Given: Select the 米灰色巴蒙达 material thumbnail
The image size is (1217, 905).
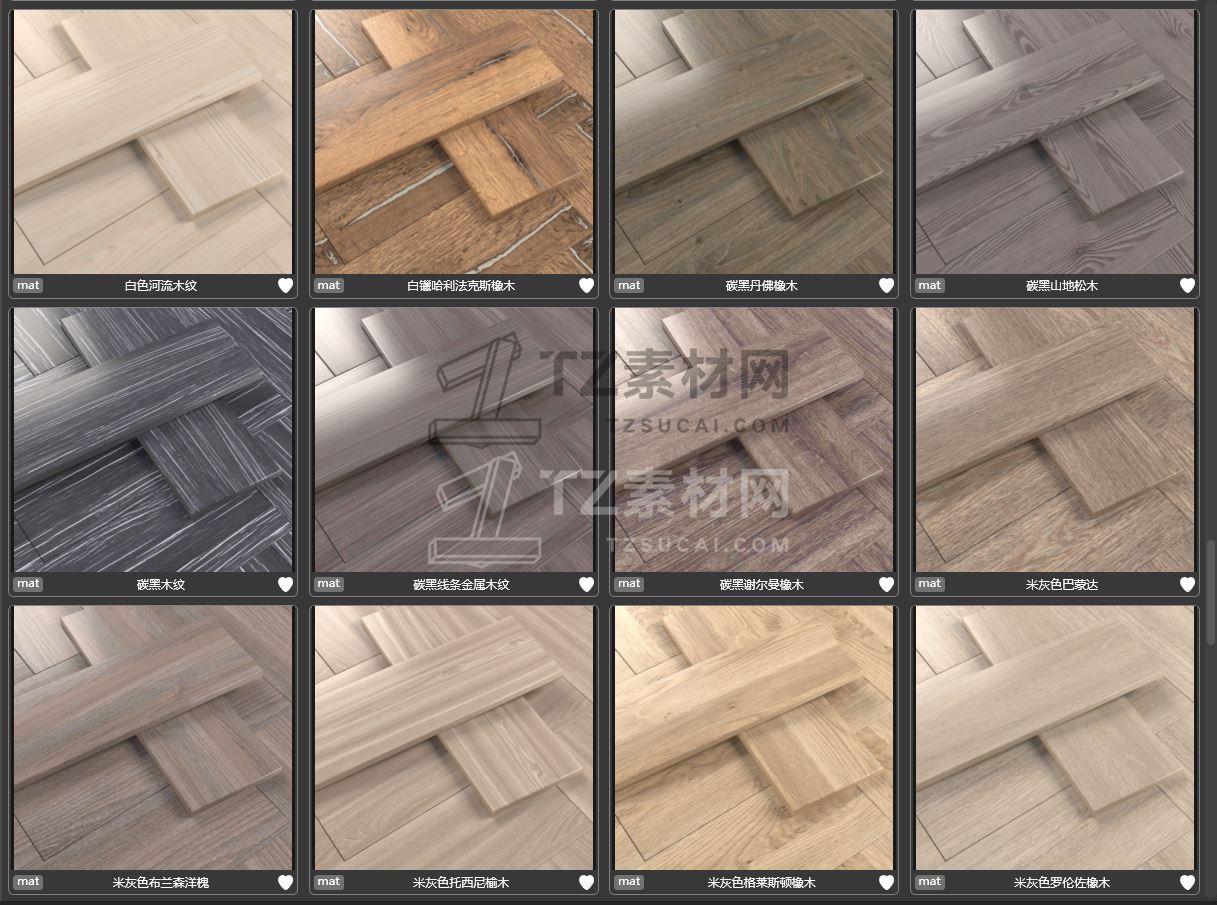Looking at the screenshot, I should 1055,440.
